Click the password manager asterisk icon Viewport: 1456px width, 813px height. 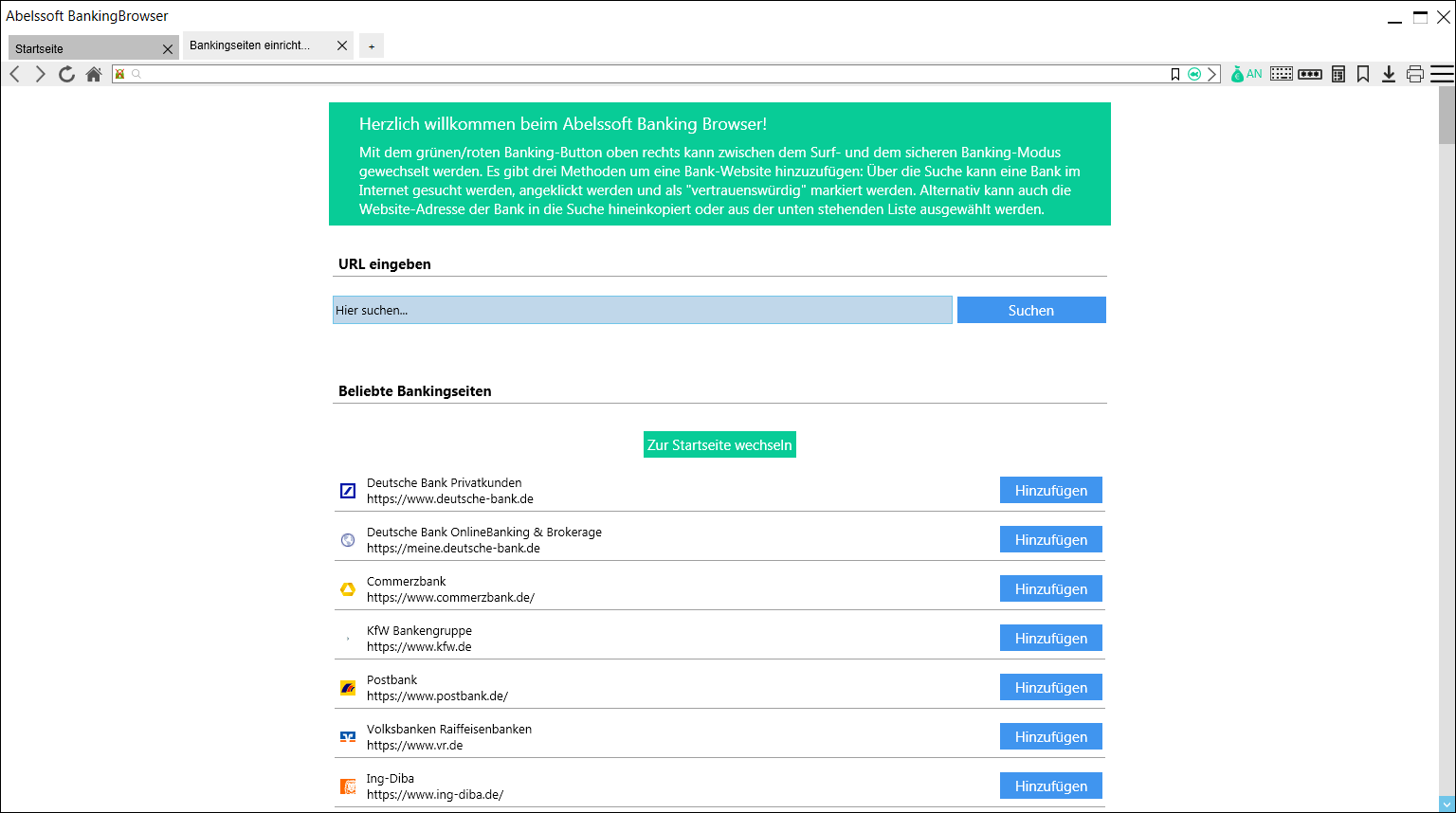1310,74
